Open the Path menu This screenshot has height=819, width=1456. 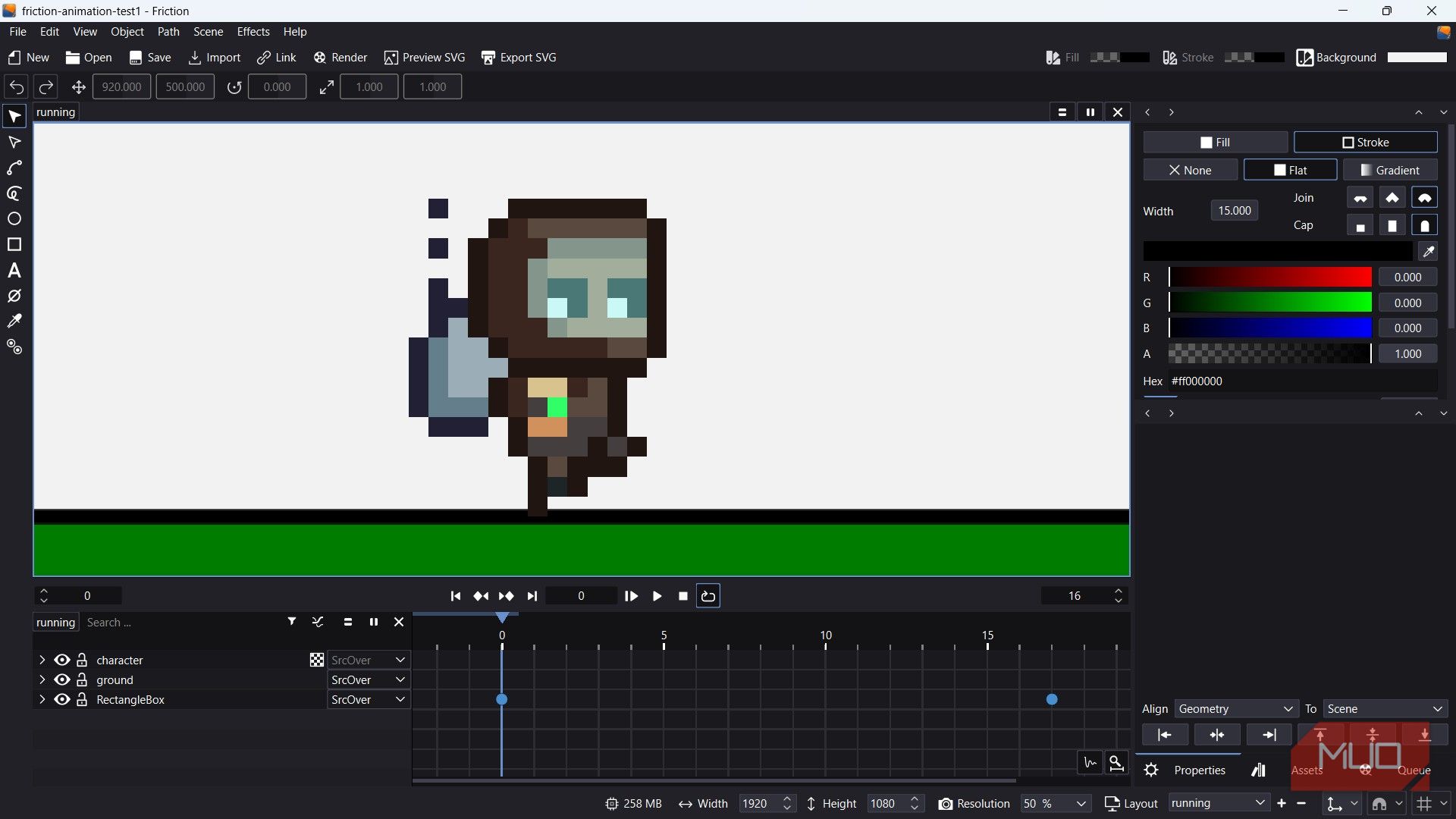pos(168,32)
